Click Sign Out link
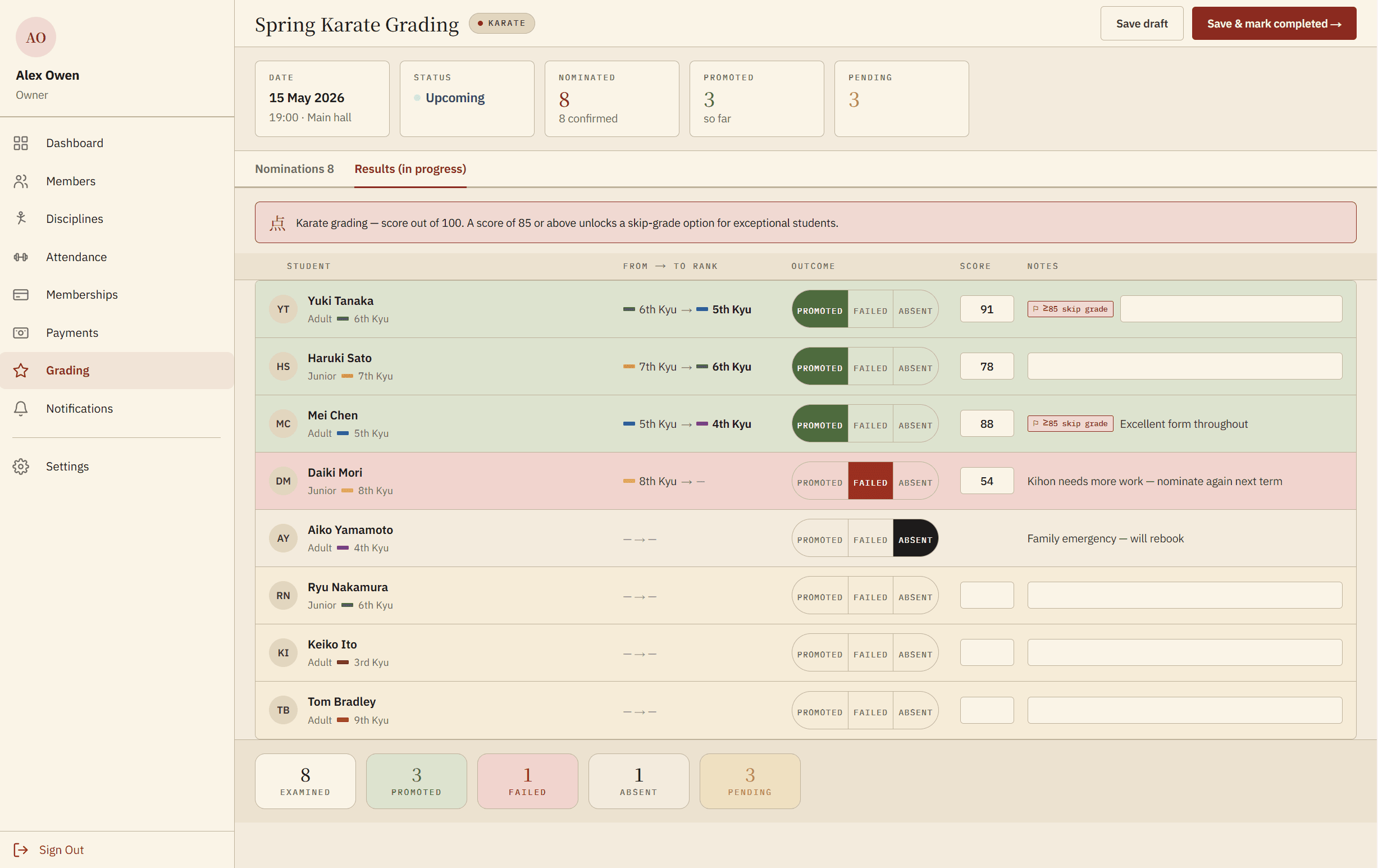 (x=61, y=849)
